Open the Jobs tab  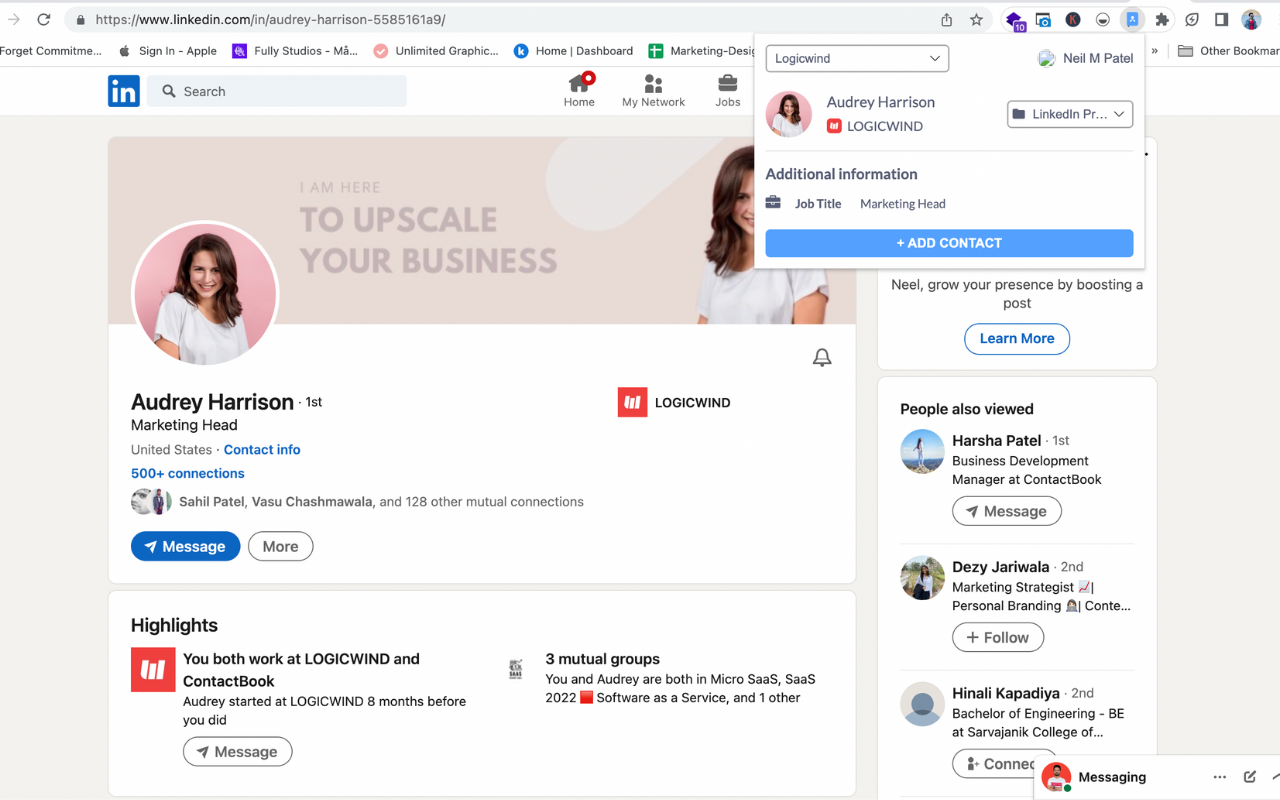point(728,90)
